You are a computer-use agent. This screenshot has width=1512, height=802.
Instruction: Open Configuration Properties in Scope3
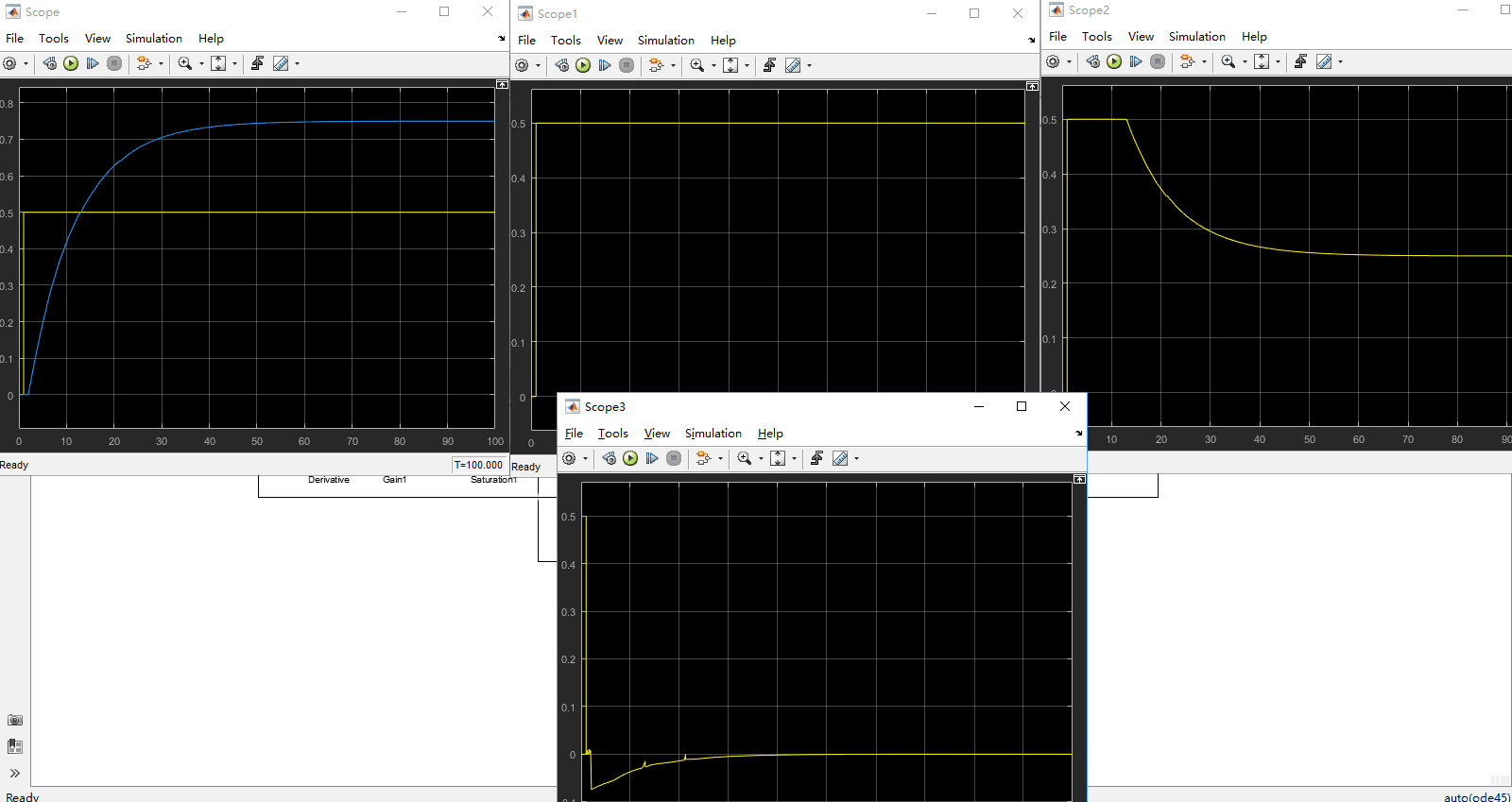coord(569,458)
